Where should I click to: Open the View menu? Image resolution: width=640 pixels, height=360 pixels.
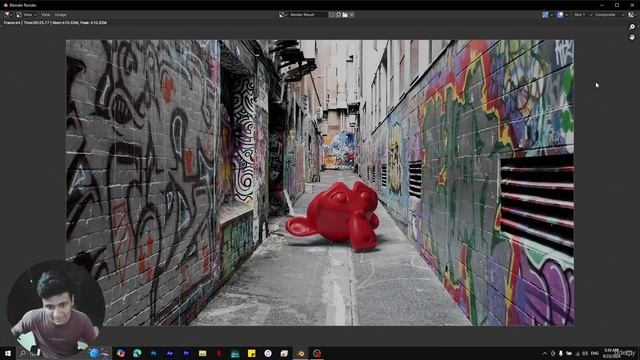(45, 15)
